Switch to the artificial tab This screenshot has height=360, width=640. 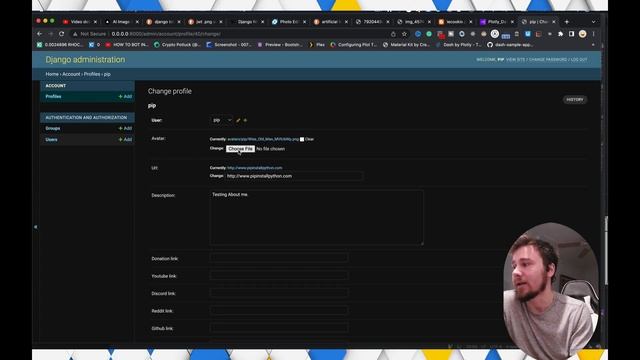pyautogui.click(x=331, y=22)
